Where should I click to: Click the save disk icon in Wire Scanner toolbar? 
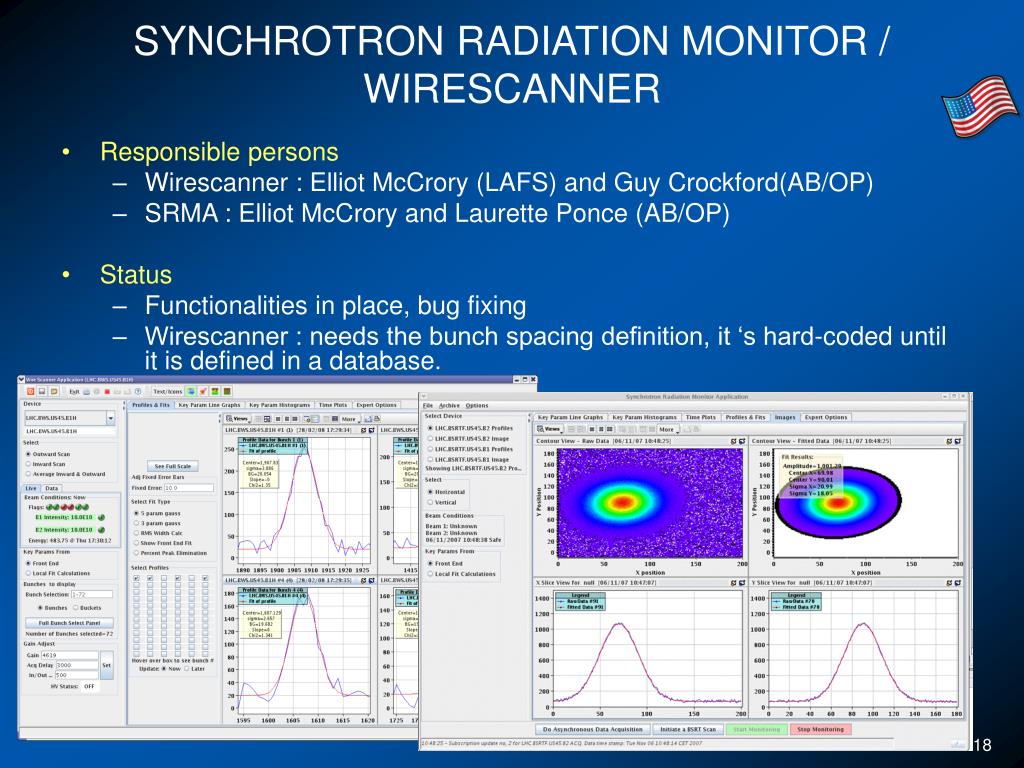(42, 391)
